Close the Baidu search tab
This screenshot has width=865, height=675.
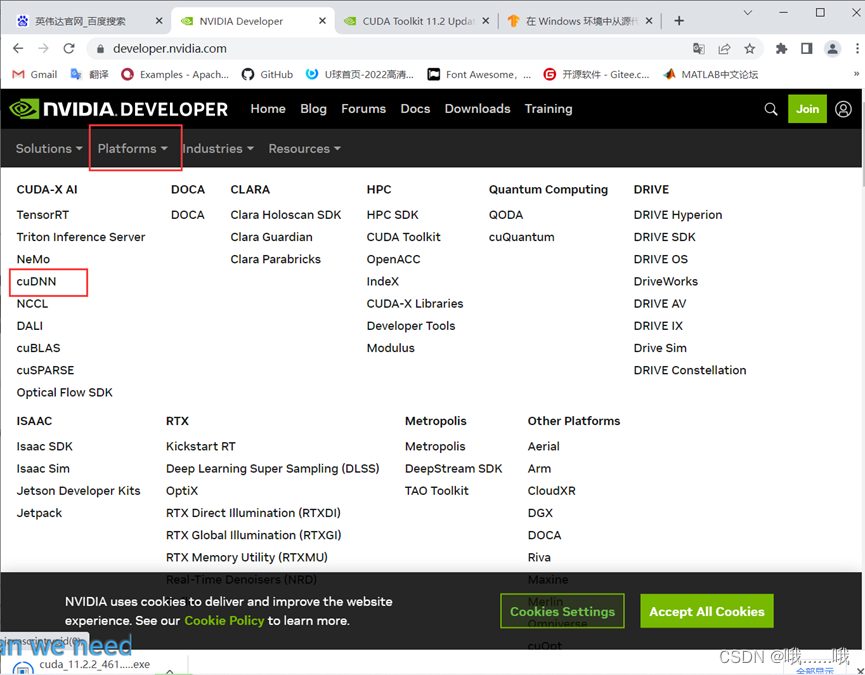point(159,21)
